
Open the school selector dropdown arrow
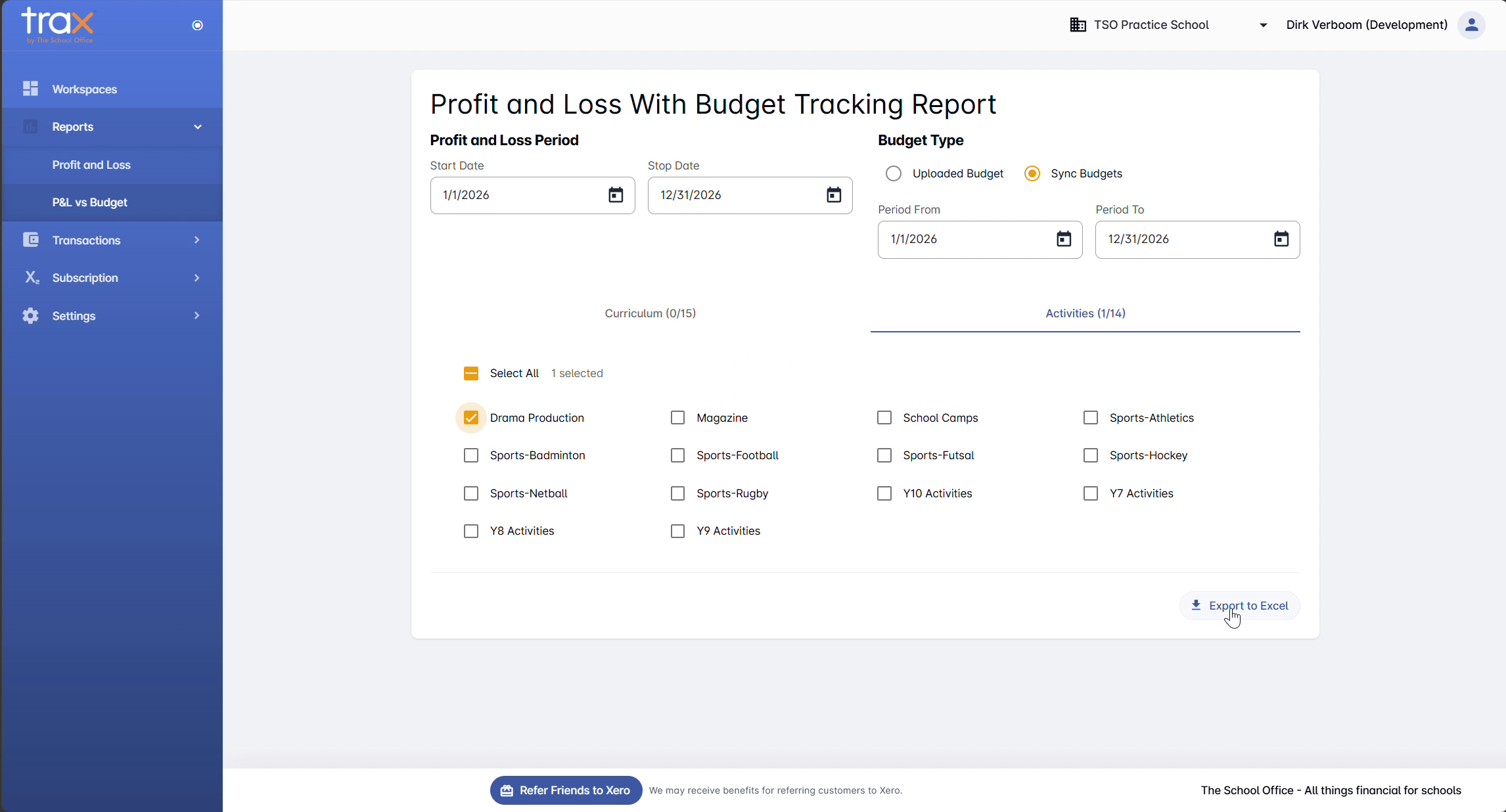1263,25
